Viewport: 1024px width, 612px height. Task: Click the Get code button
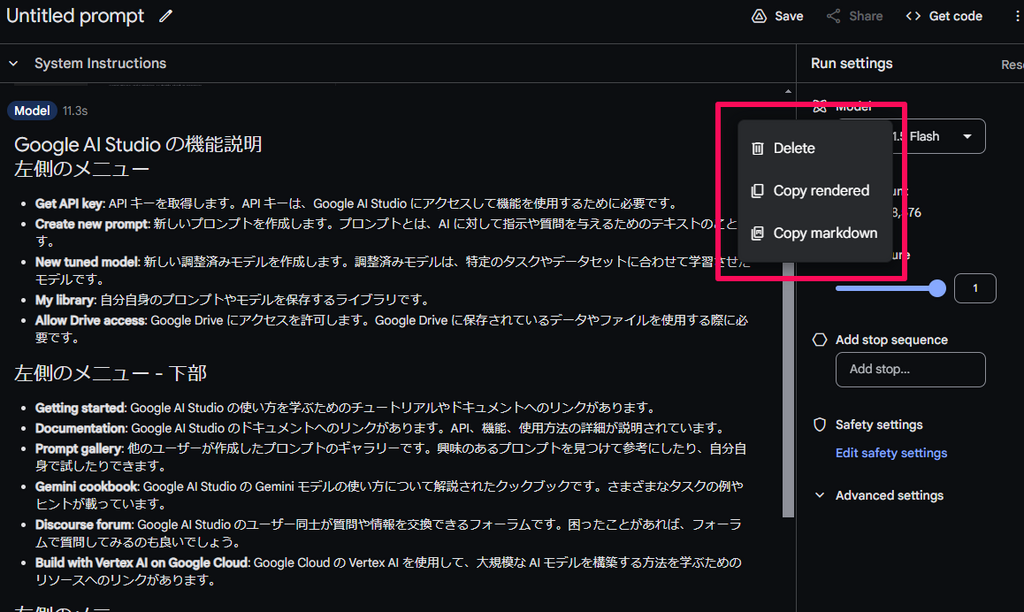pyautogui.click(x=944, y=16)
